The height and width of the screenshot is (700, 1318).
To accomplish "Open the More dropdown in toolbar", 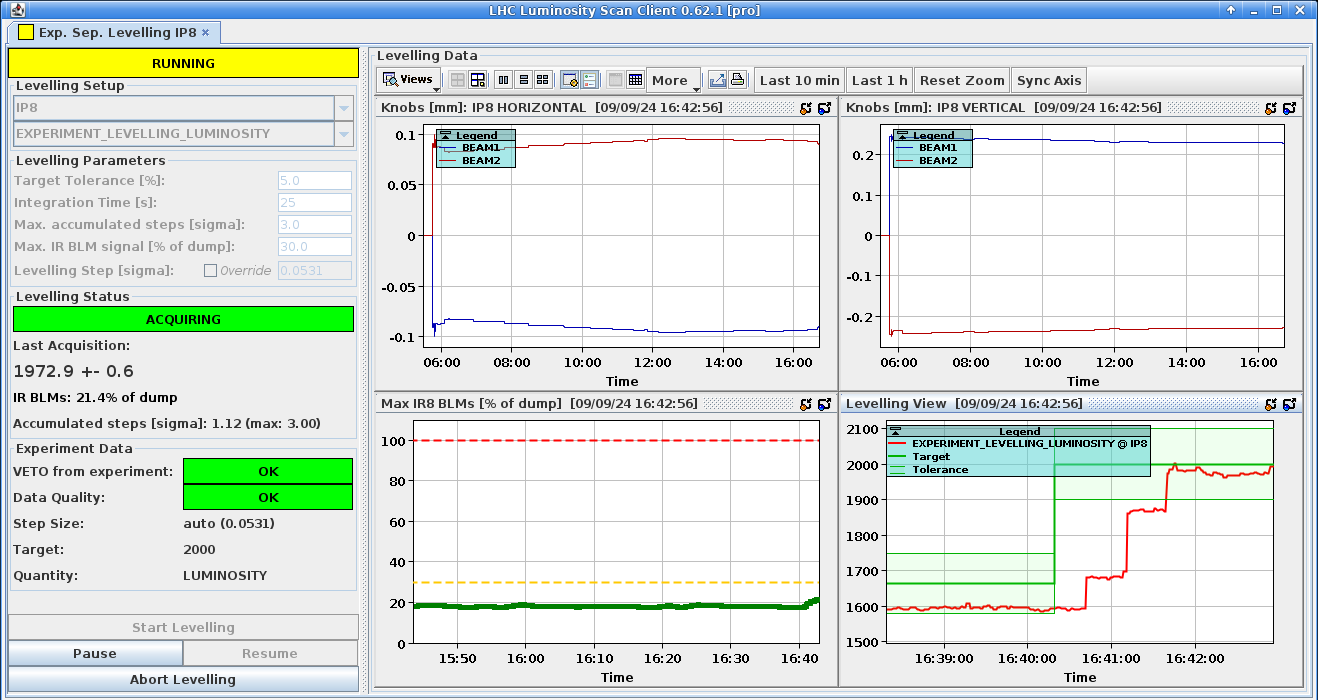I will point(674,80).
